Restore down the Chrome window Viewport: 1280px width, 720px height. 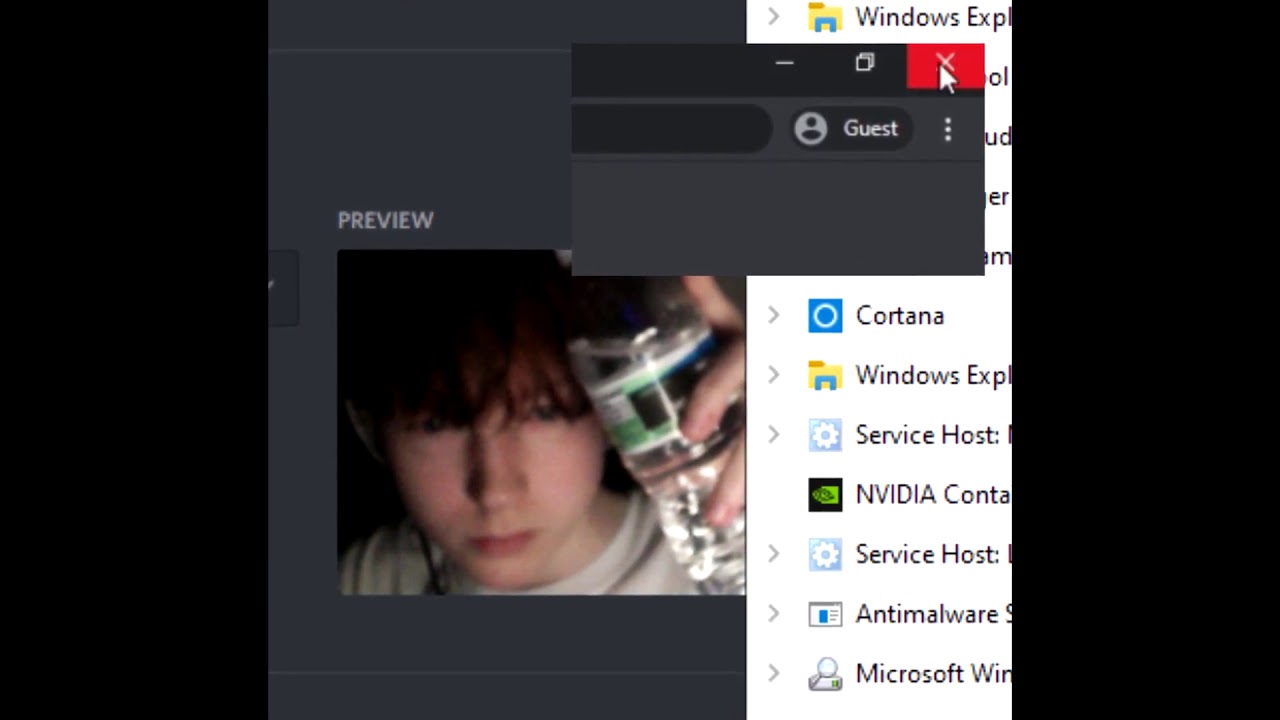865,65
